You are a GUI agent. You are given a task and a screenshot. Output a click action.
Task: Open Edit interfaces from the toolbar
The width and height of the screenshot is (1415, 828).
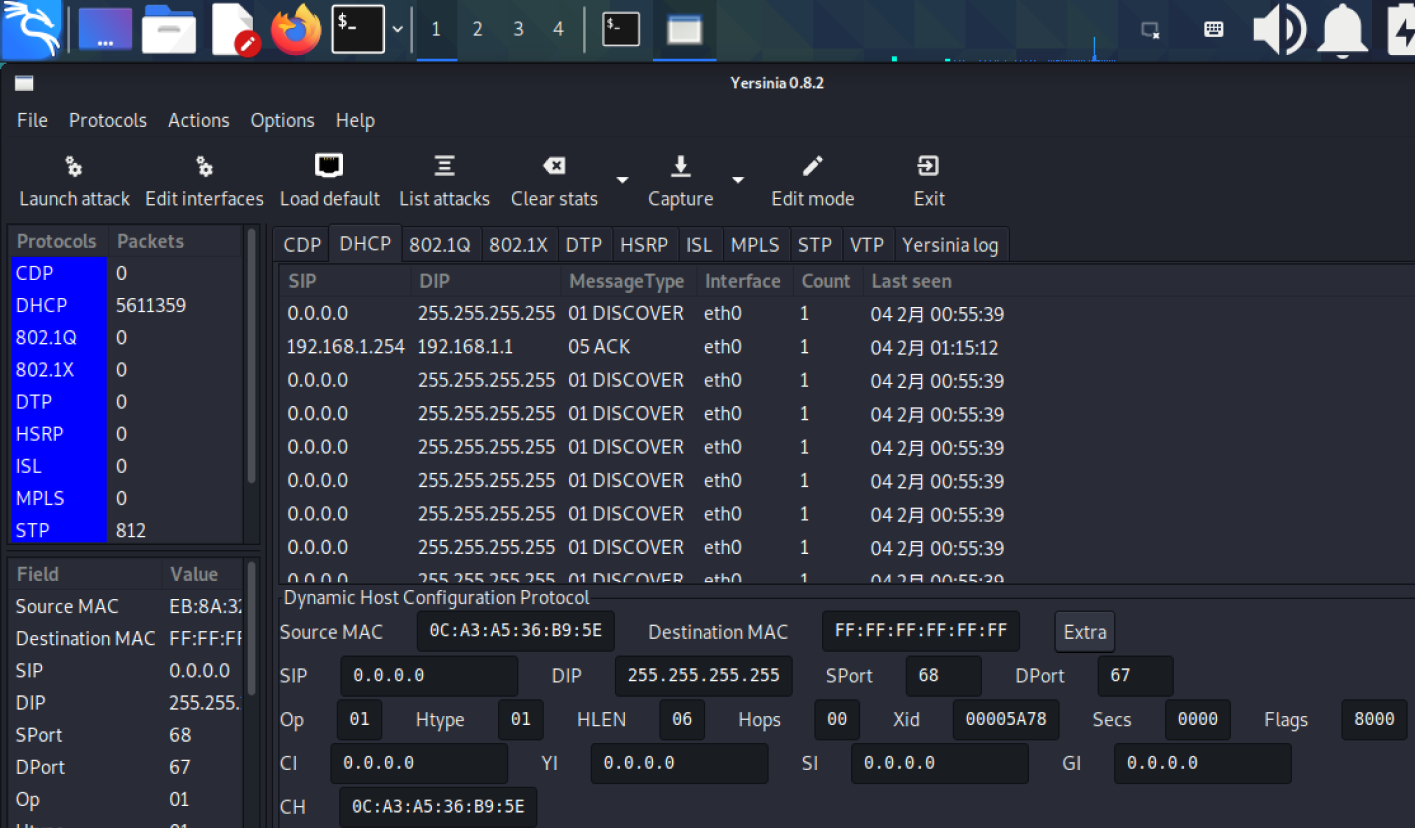point(204,167)
